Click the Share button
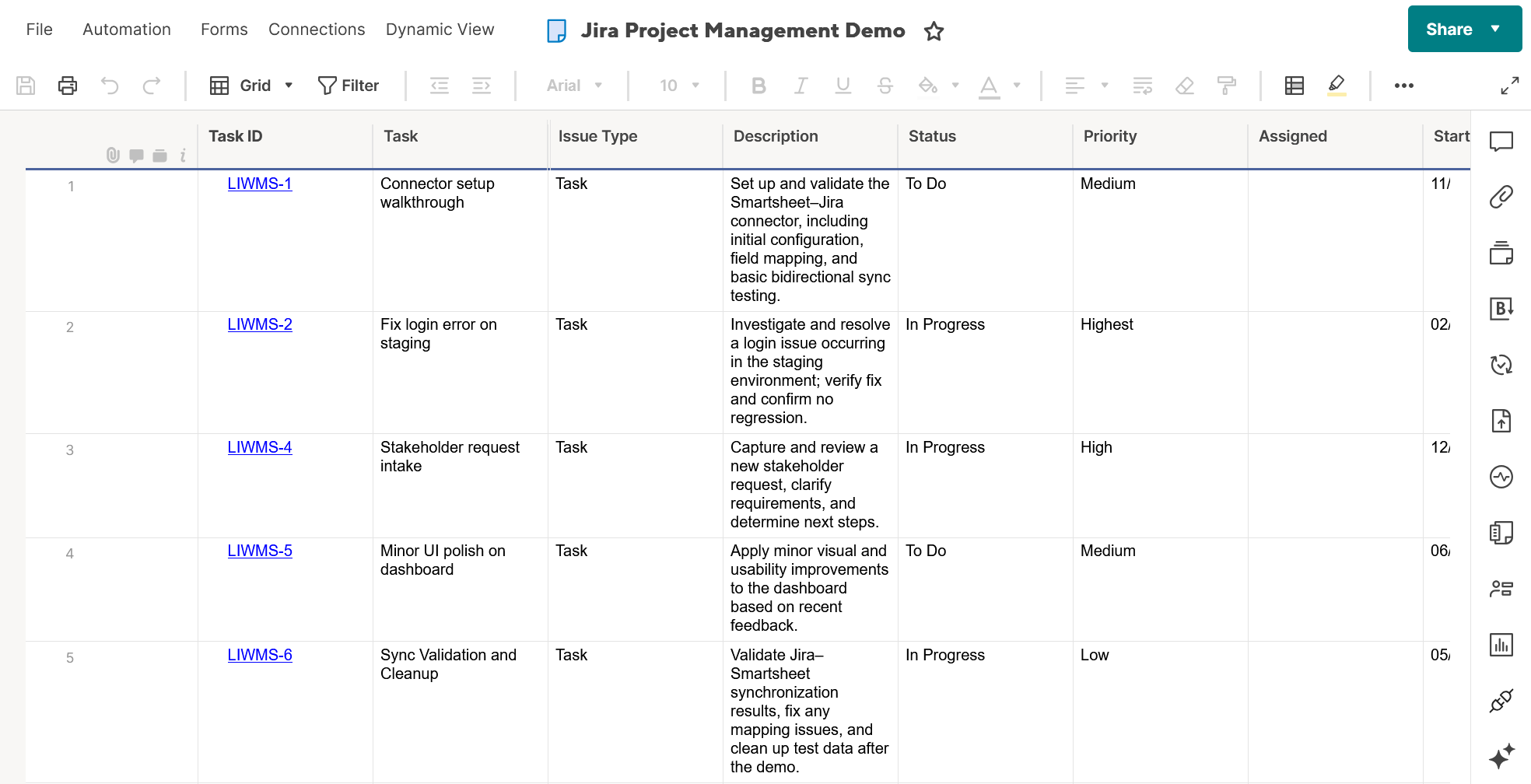The width and height of the screenshot is (1531, 784). point(1449,30)
